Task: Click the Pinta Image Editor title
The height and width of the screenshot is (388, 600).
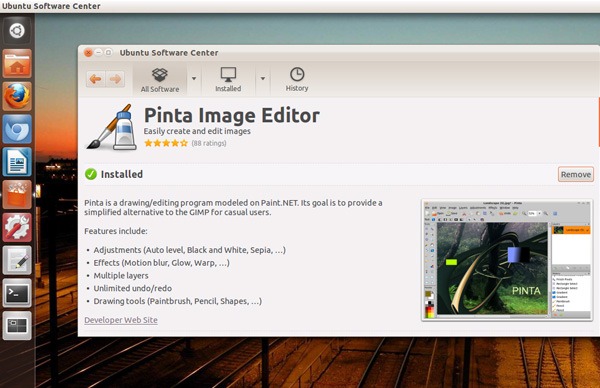Action: [232, 116]
